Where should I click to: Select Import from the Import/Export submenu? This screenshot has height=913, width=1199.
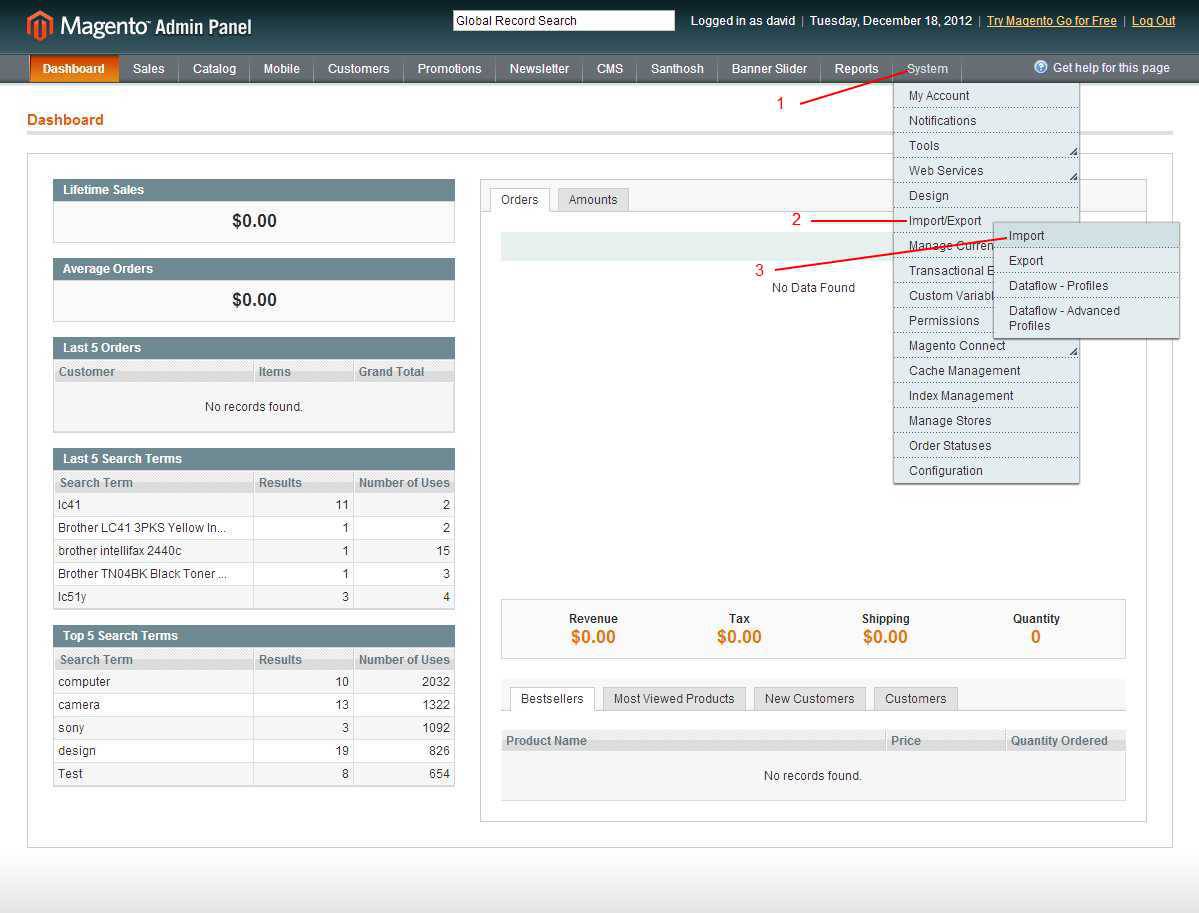tap(1027, 235)
